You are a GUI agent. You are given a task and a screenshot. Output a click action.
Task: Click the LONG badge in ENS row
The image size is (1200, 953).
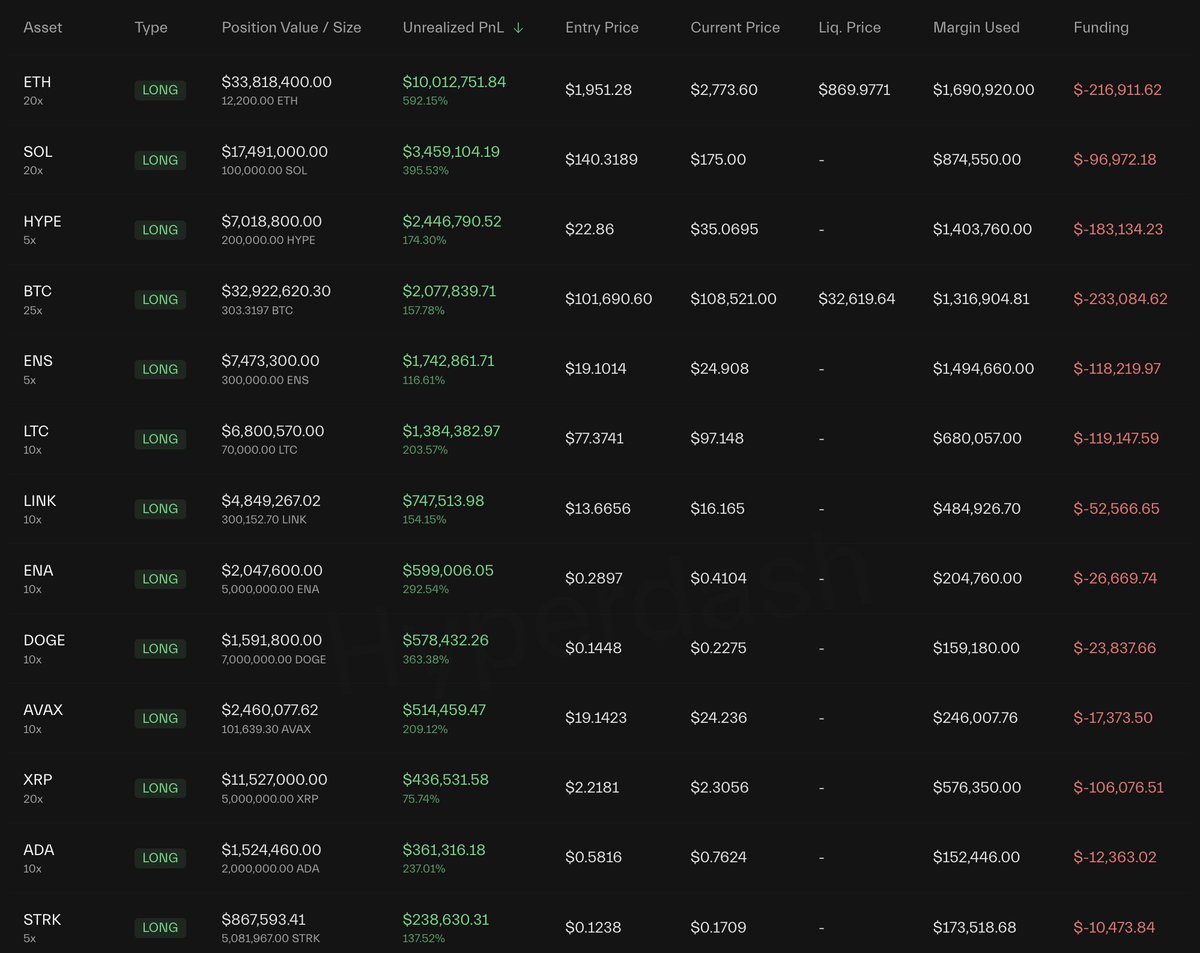click(x=160, y=369)
